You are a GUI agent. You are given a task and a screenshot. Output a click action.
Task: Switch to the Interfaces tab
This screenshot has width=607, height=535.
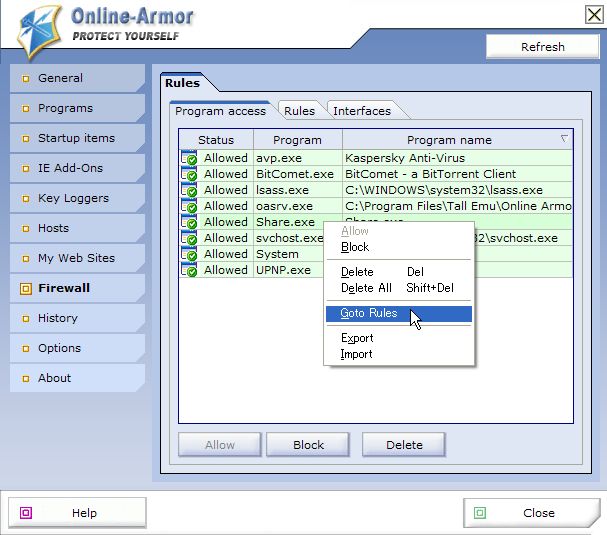click(362, 111)
